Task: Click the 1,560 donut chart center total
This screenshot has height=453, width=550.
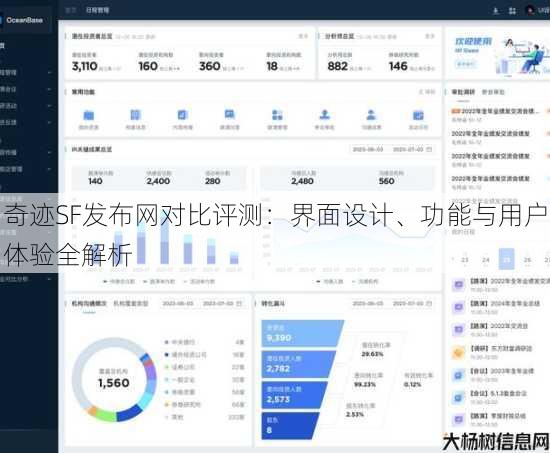Action: tap(114, 383)
